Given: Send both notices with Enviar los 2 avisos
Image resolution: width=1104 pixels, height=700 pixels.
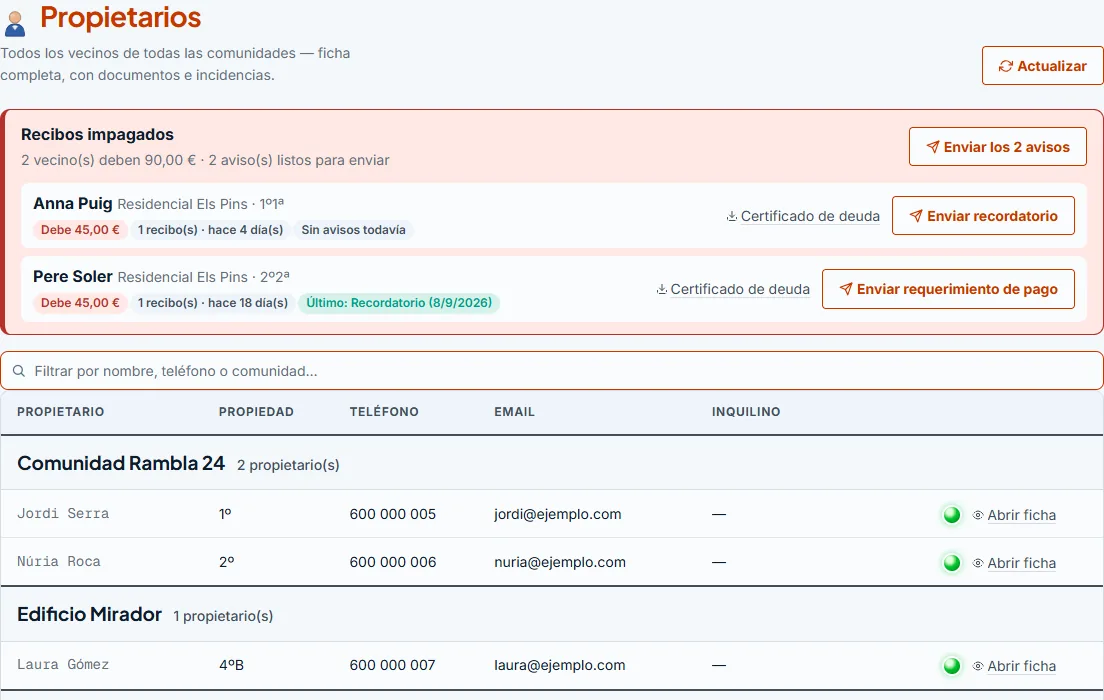Looking at the screenshot, I should coord(998,146).
